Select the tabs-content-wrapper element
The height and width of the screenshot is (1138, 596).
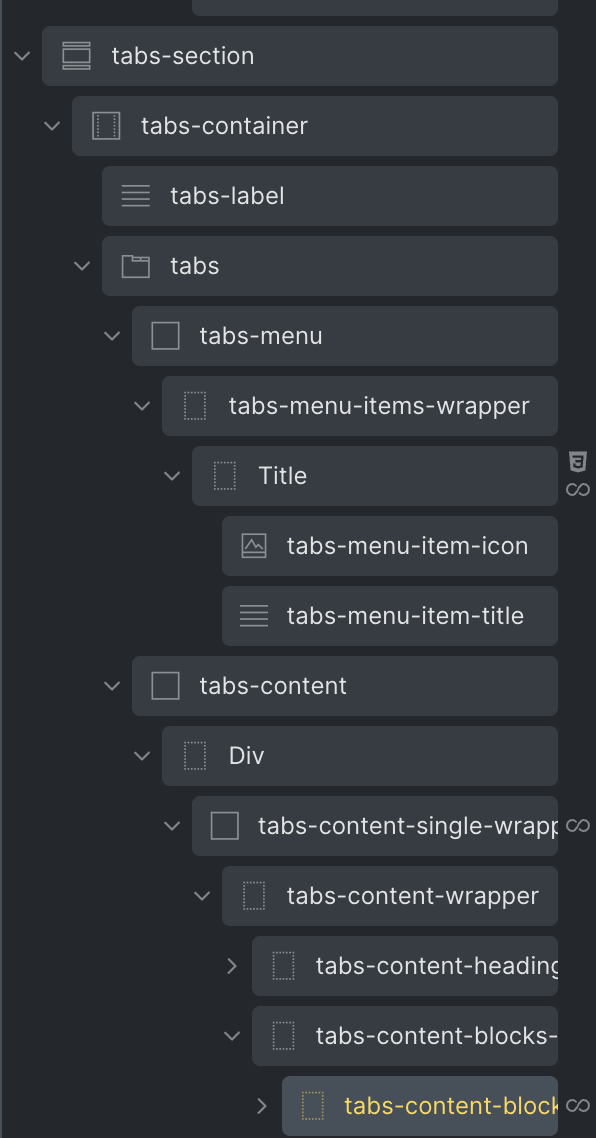point(390,896)
